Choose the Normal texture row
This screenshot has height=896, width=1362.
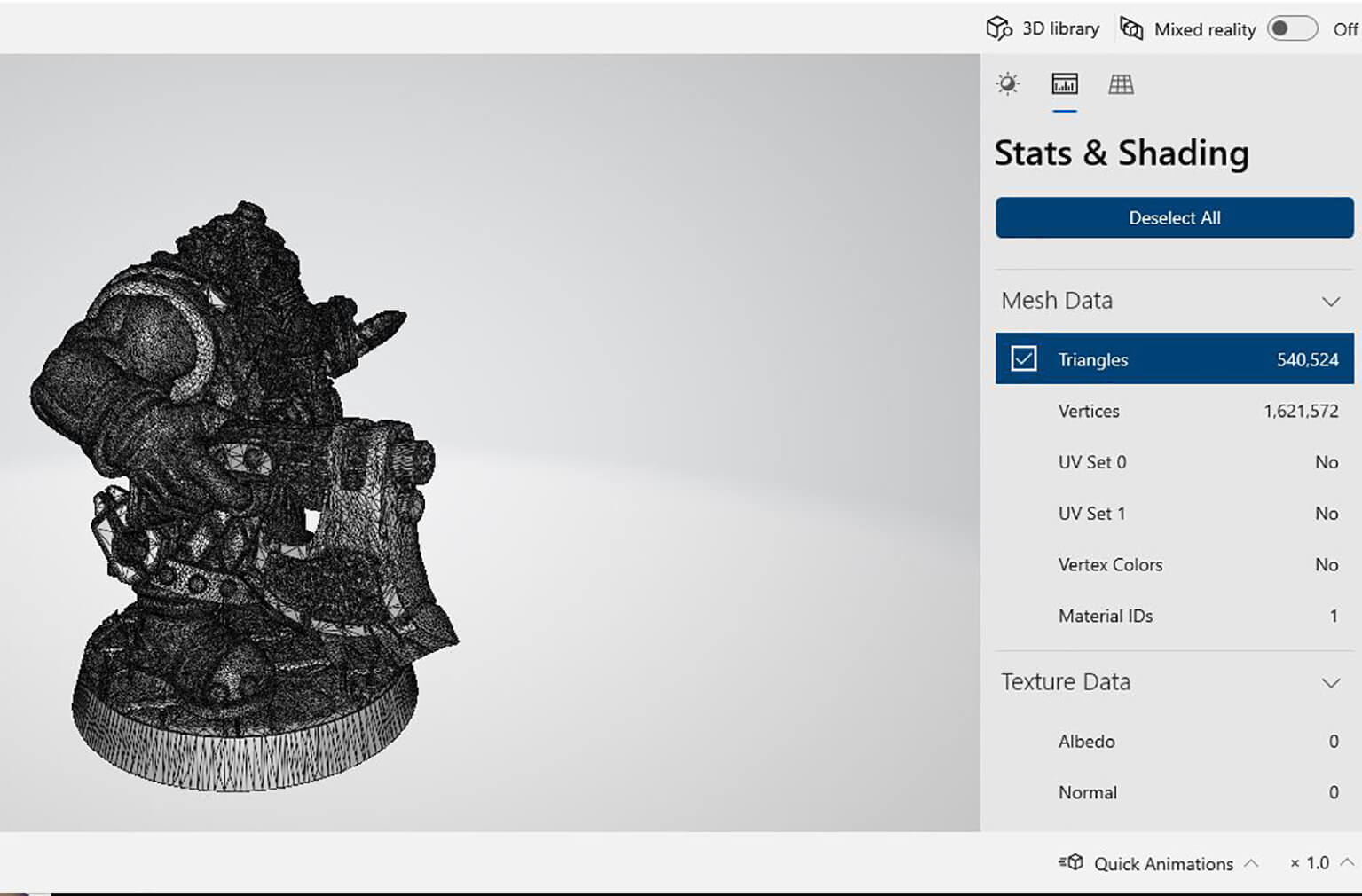click(1174, 792)
